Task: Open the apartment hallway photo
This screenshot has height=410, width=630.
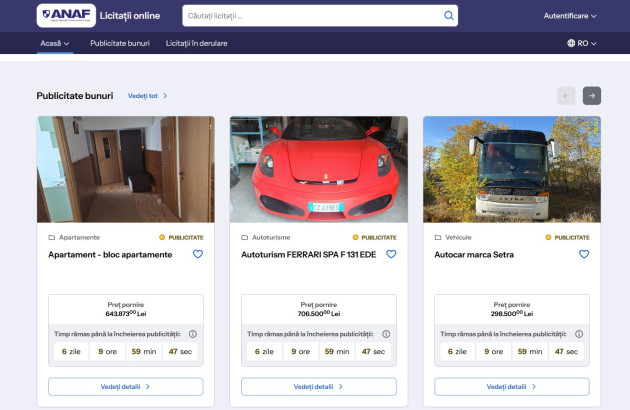Action: pyautogui.click(x=126, y=169)
